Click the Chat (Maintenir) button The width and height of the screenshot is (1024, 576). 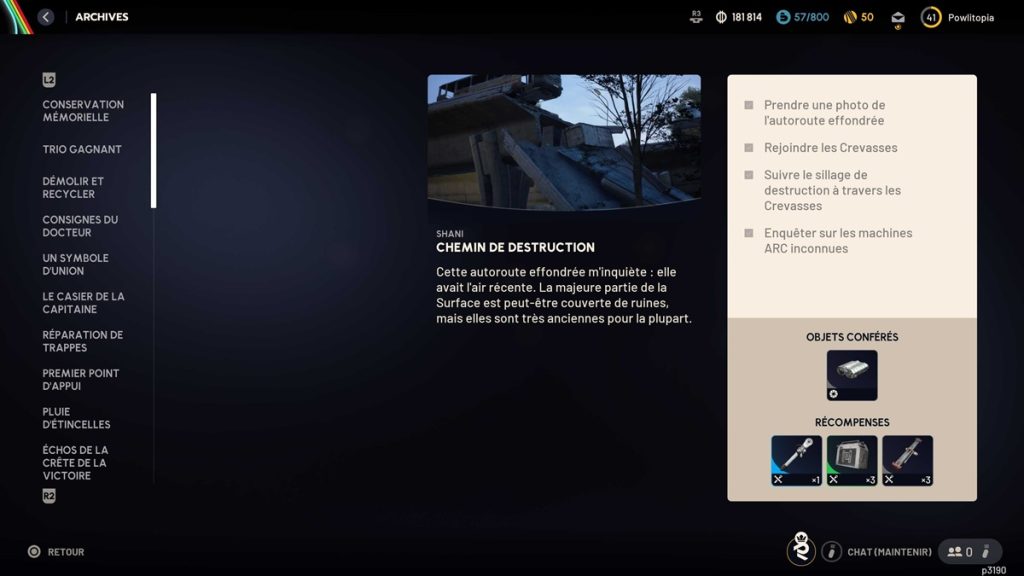(x=888, y=552)
